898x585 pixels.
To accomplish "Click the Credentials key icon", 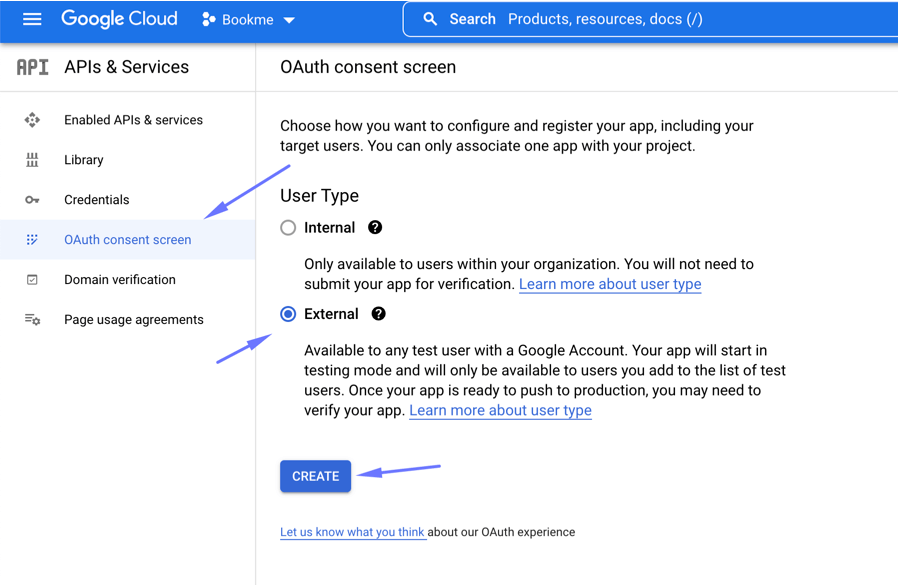I will point(32,200).
